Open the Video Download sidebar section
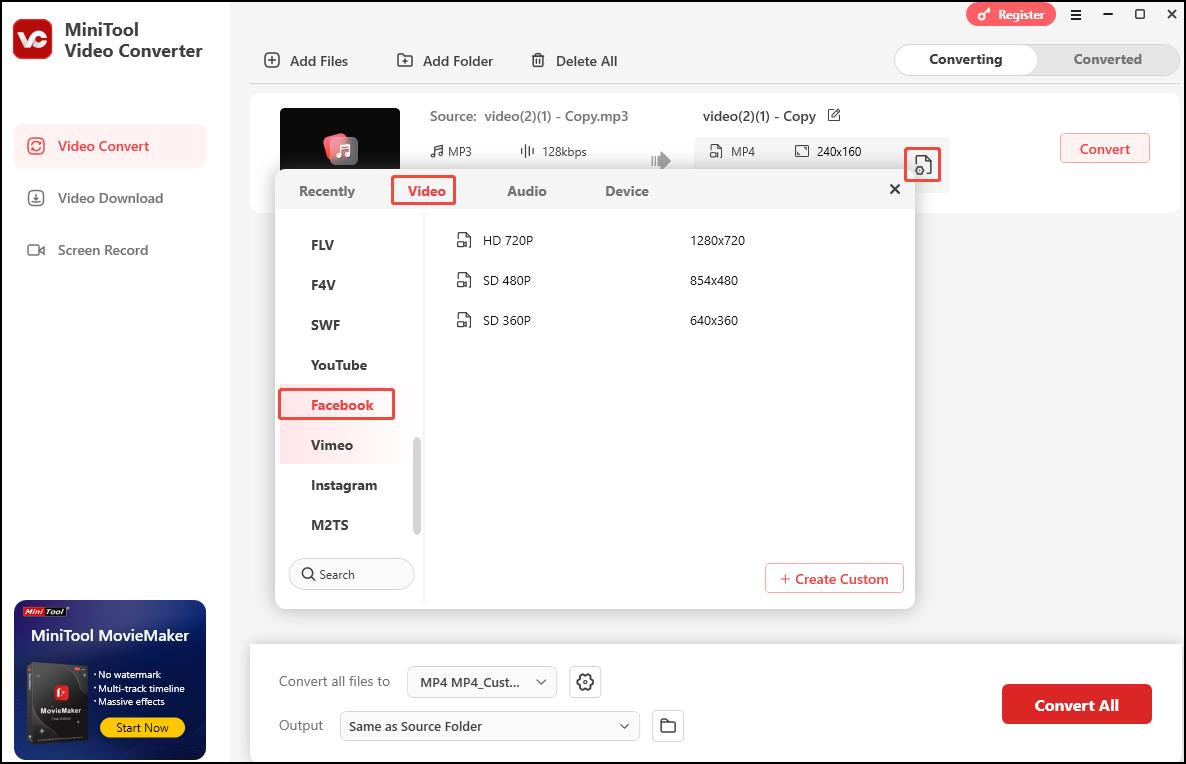1186x764 pixels. 110,198
